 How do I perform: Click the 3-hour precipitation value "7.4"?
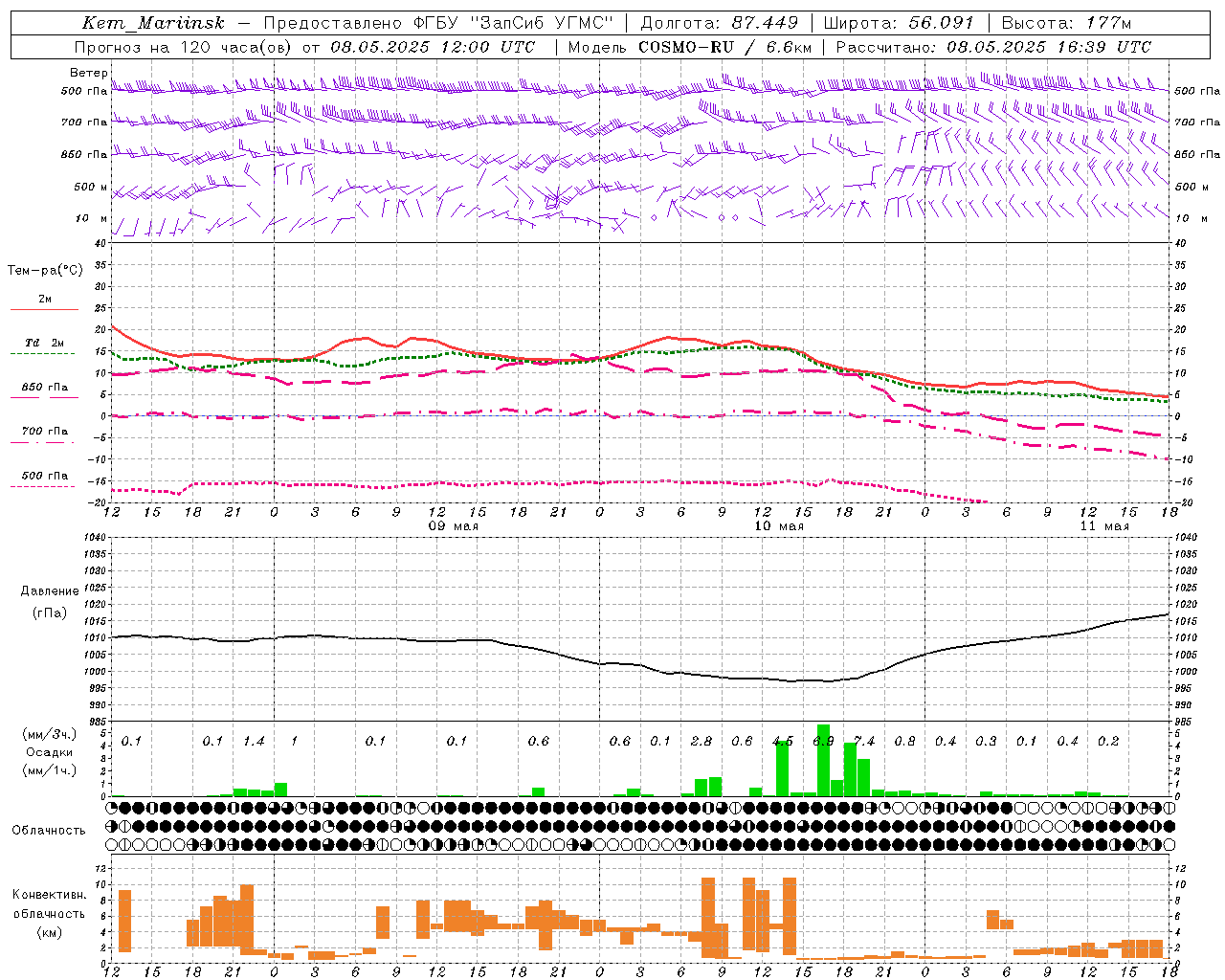(864, 742)
